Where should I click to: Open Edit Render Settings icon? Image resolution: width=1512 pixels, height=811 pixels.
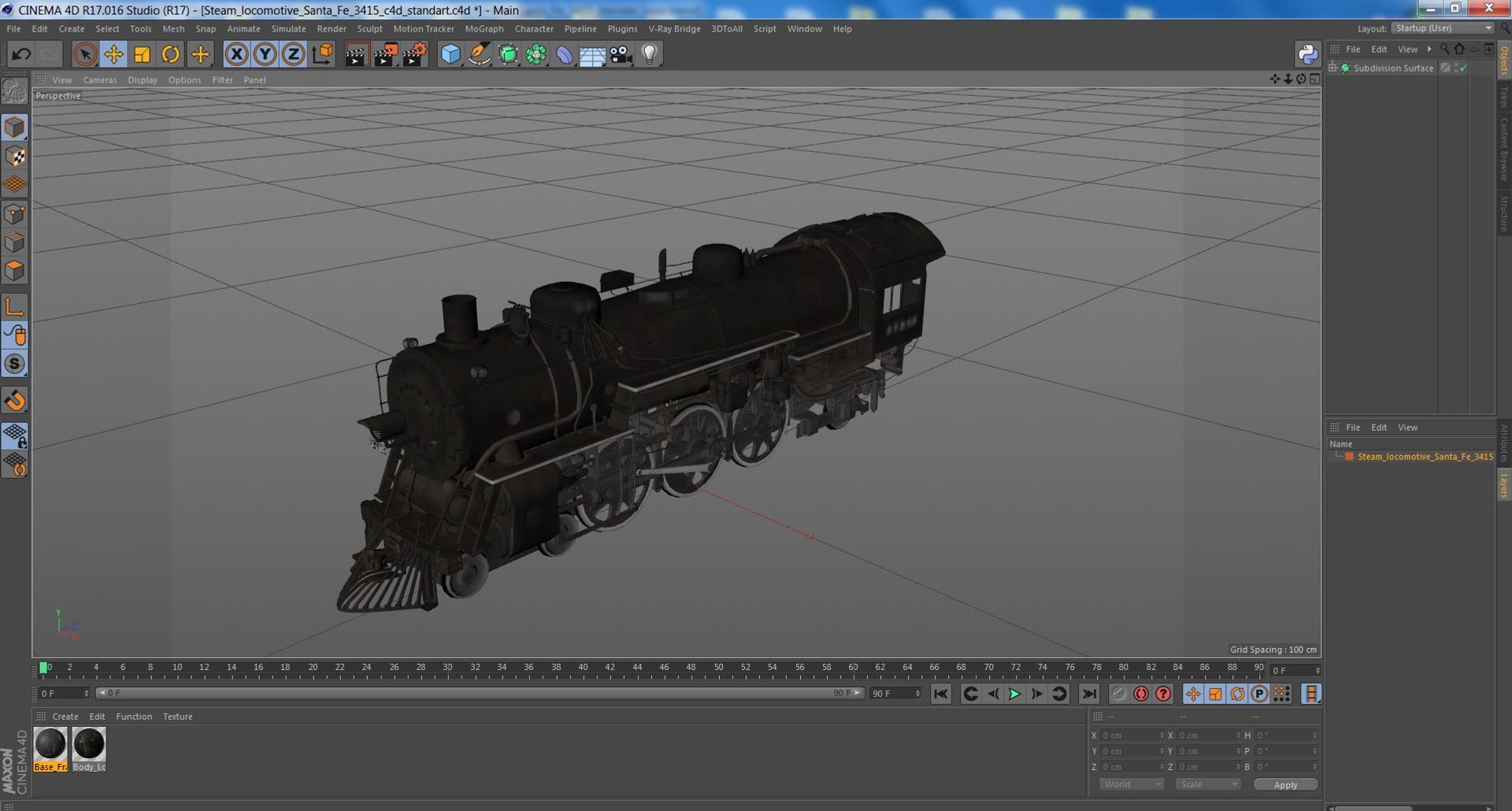pos(414,54)
